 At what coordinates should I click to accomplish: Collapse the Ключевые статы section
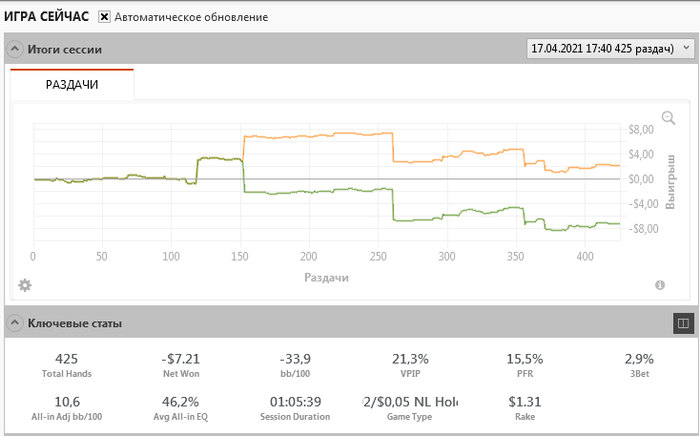coord(14,323)
